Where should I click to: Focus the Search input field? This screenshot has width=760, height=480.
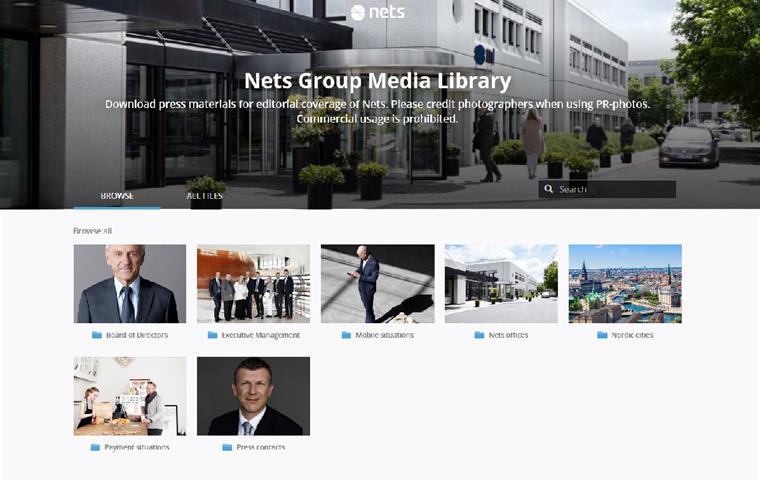[607, 189]
